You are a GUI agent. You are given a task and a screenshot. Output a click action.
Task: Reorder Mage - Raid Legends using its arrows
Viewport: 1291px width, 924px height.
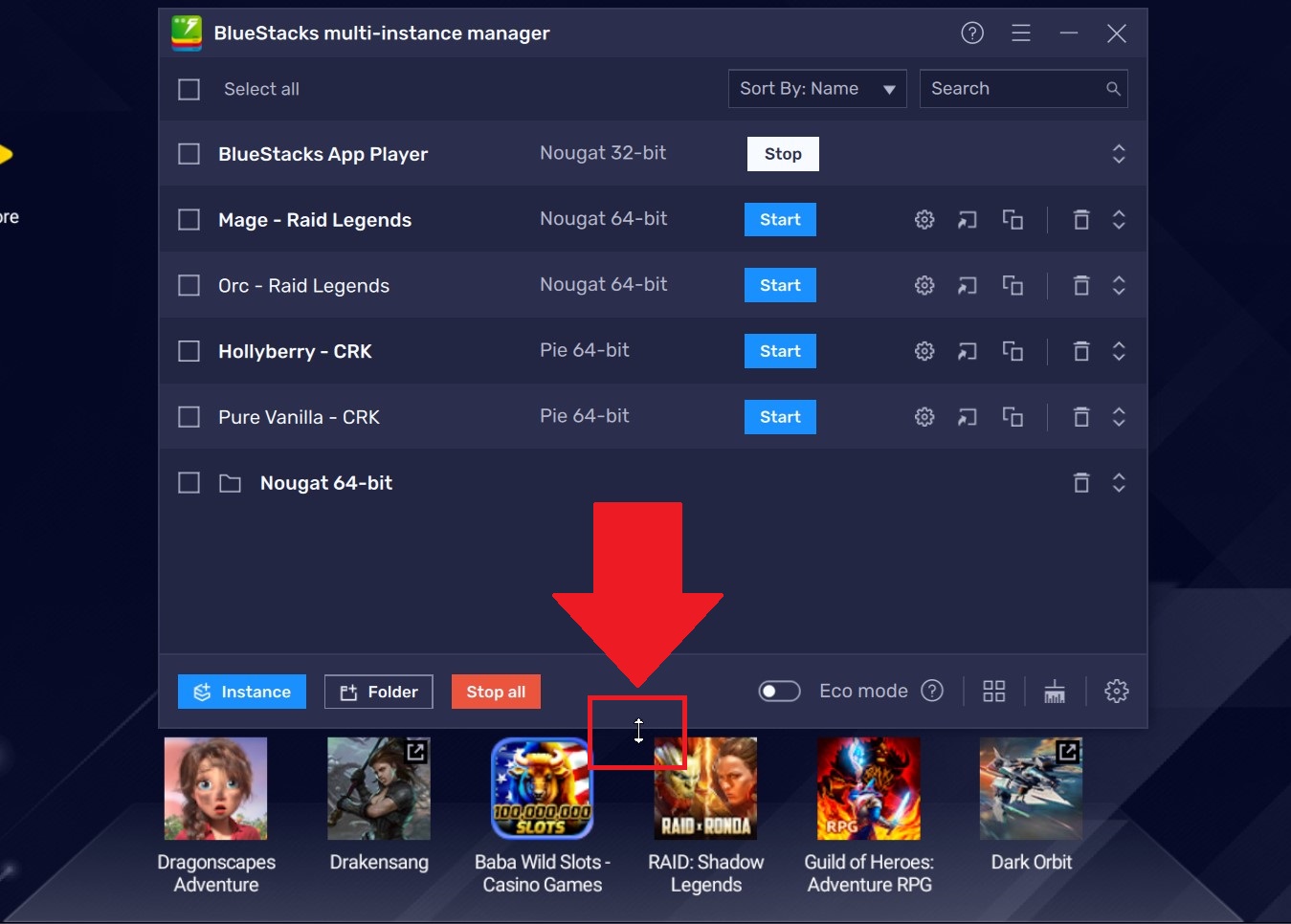tap(1119, 219)
